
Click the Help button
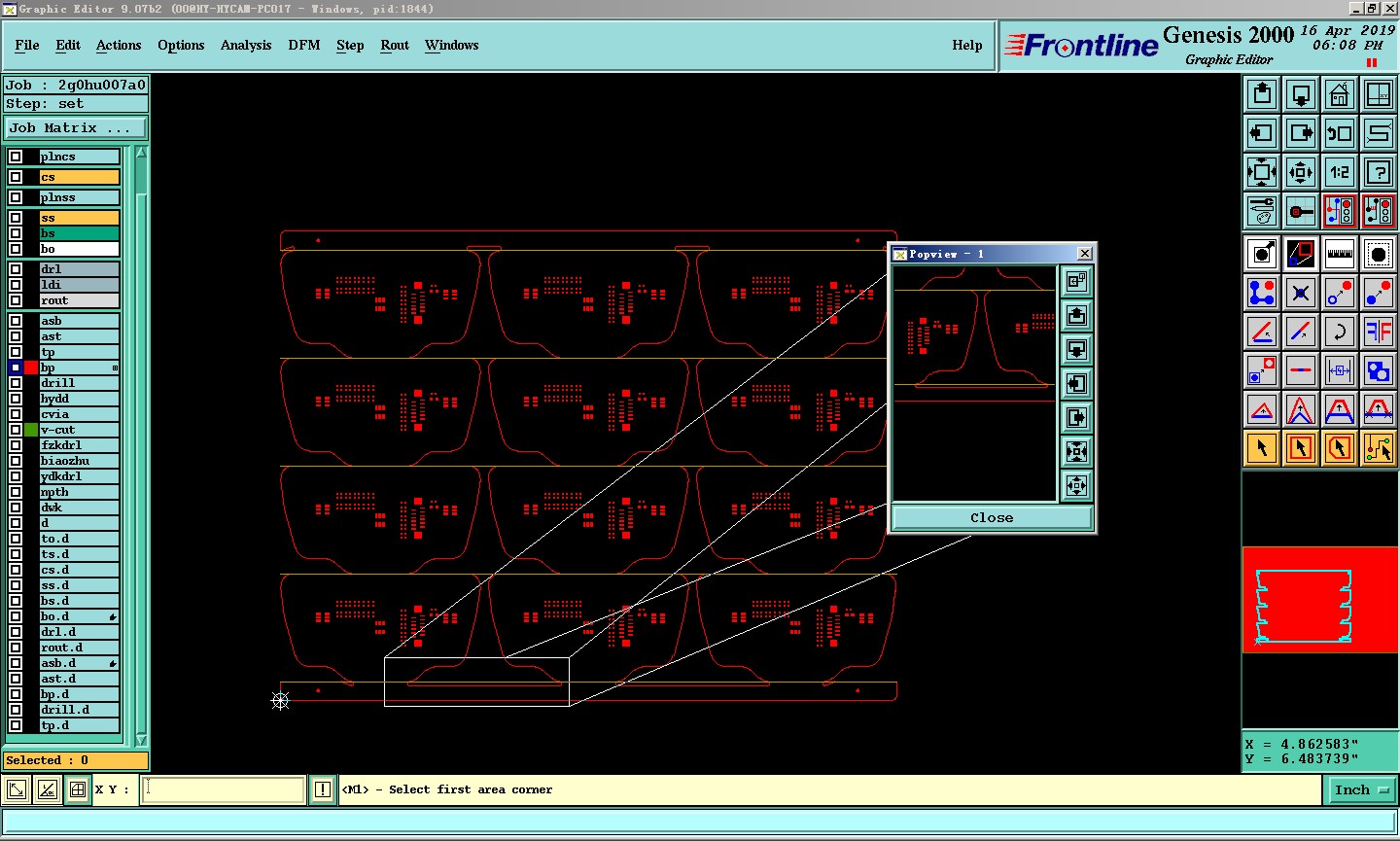pyautogui.click(x=967, y=45)
